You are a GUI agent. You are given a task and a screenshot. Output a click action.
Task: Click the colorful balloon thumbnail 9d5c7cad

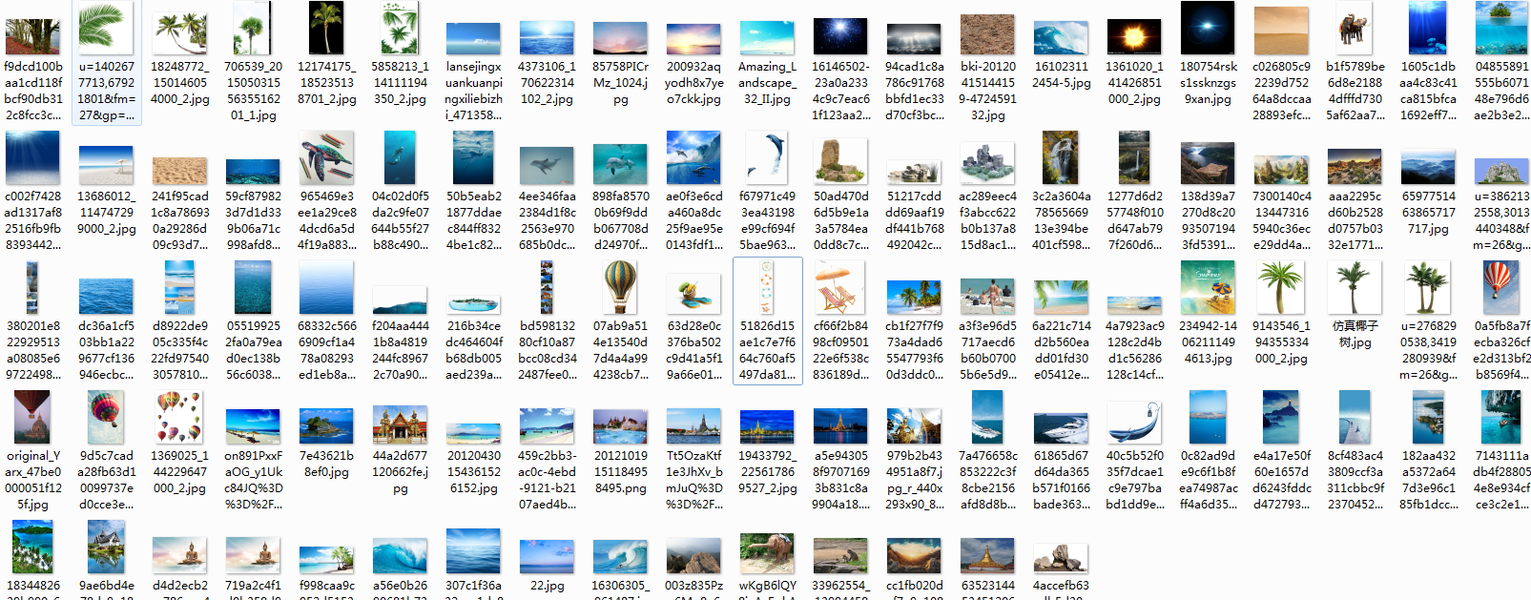coord(106,417)
